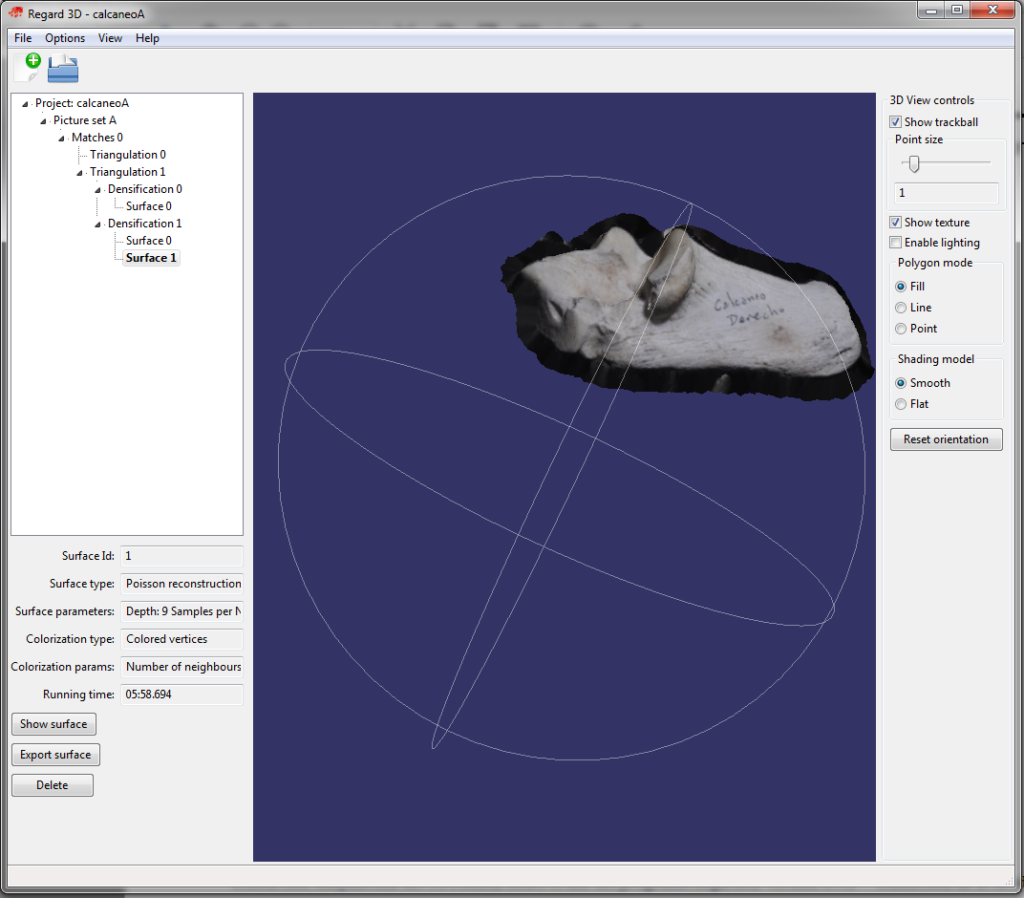This screenshot has width=1024, height=898.
Task: Select Line polygon mode
Action: coord(902,308)
